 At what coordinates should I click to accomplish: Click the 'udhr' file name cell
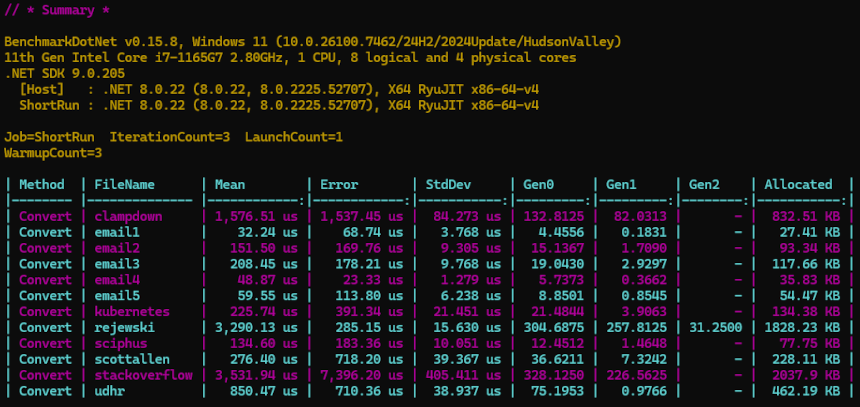109,392
